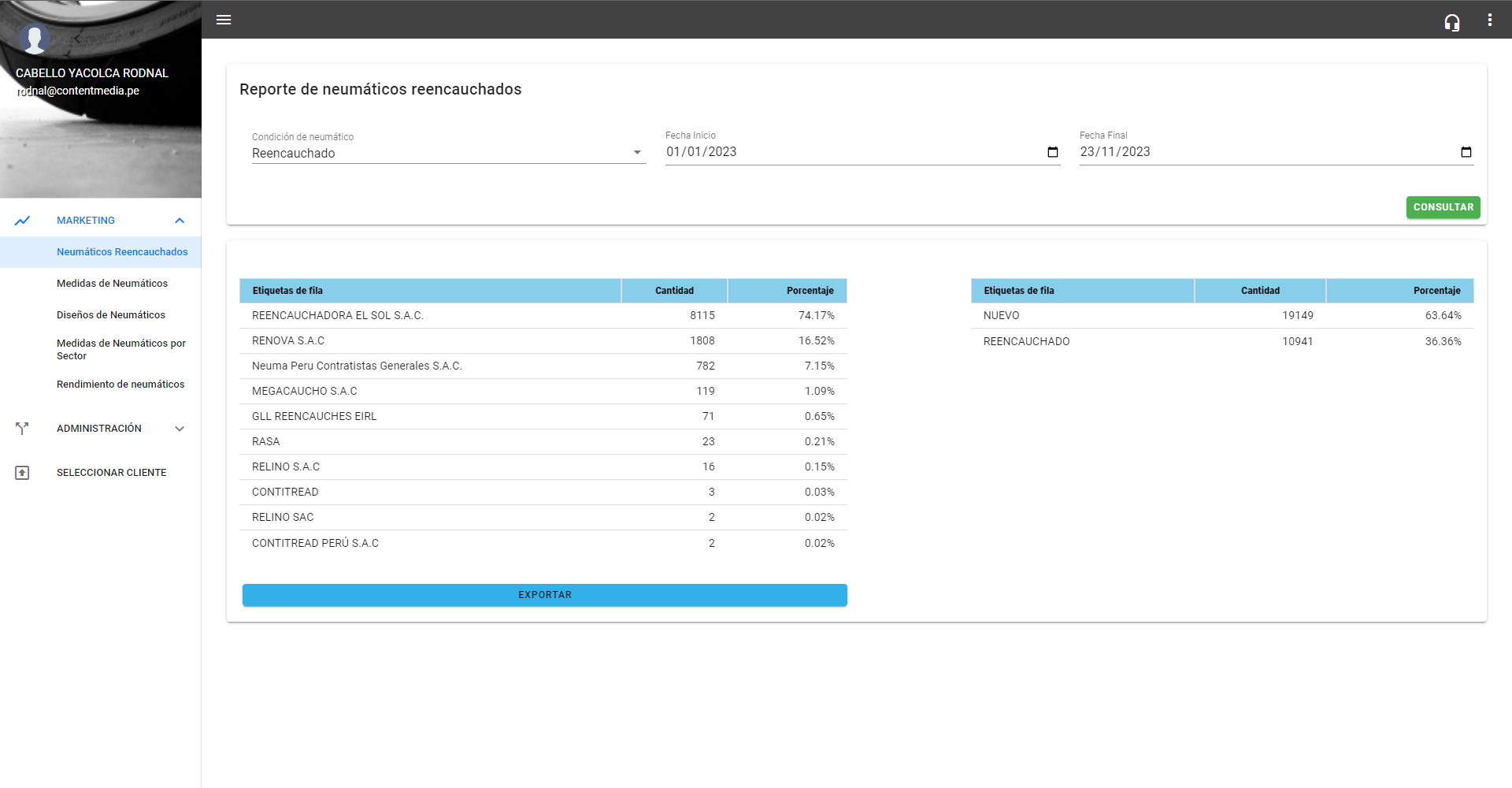Go to Medidas de Neumáticos
Screen dimensions: 1512x788
[112, 284]
